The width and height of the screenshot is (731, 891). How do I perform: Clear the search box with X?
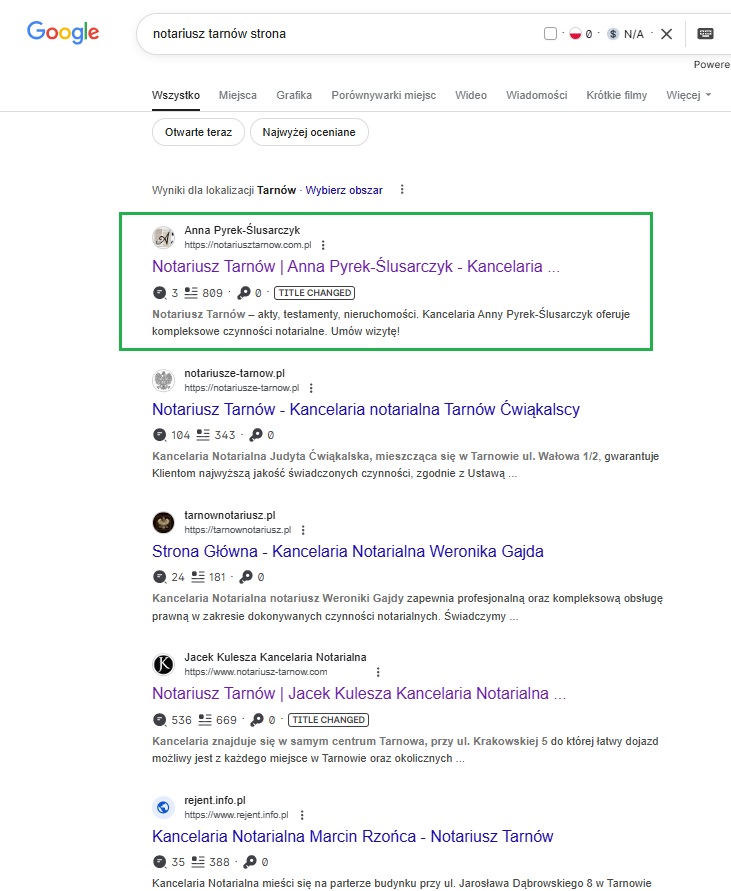tap(666, 34)
